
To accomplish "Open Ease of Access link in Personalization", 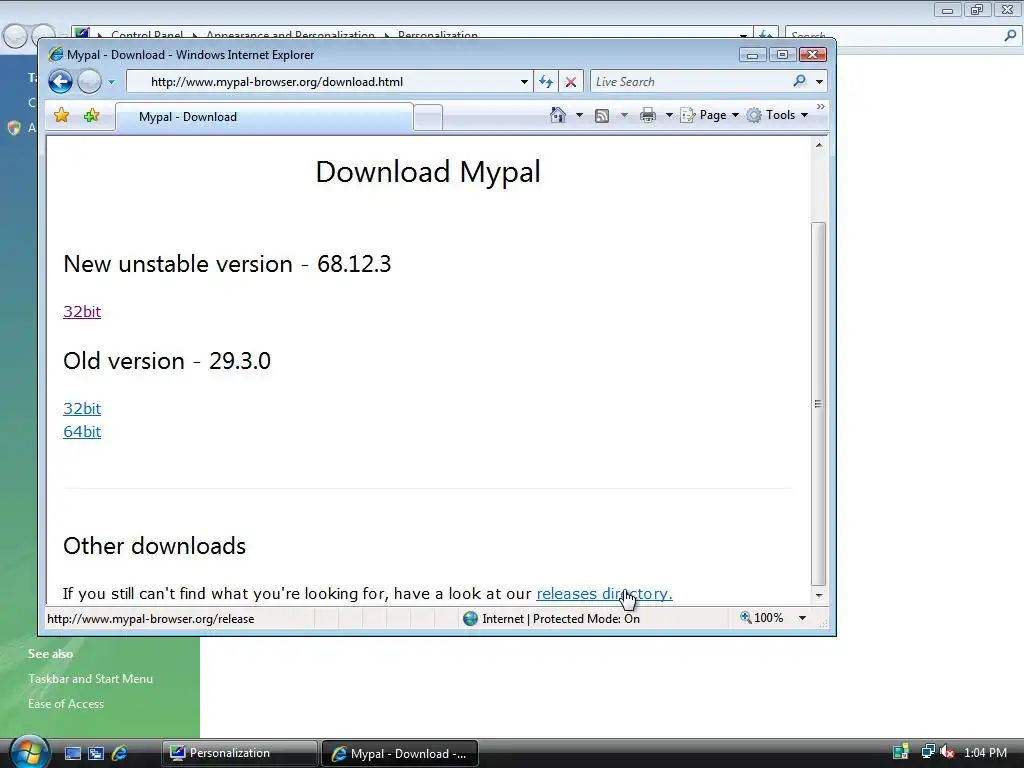I will tap(66, 704).
